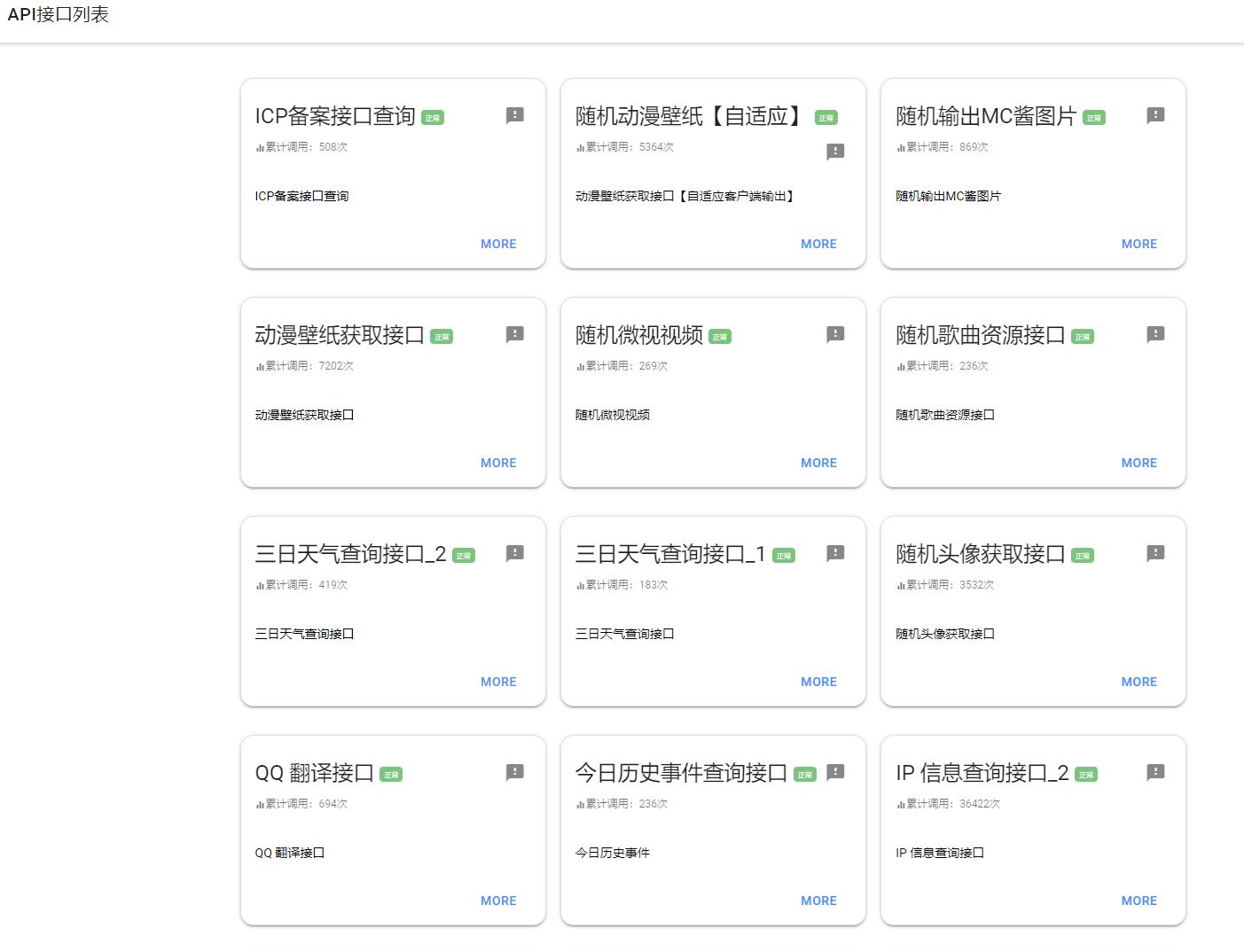Click the API接口列表 page heading
The image size is (1244, 952).
pyautogui.click(x=58, y=15)
